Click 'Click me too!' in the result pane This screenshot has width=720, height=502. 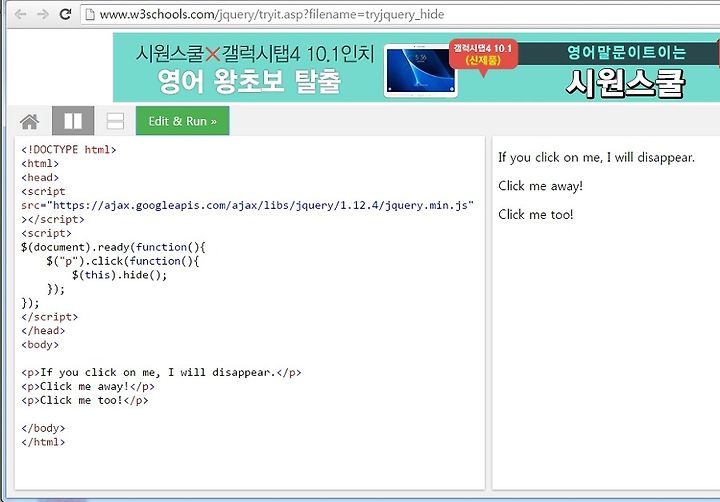pos(535,214)
